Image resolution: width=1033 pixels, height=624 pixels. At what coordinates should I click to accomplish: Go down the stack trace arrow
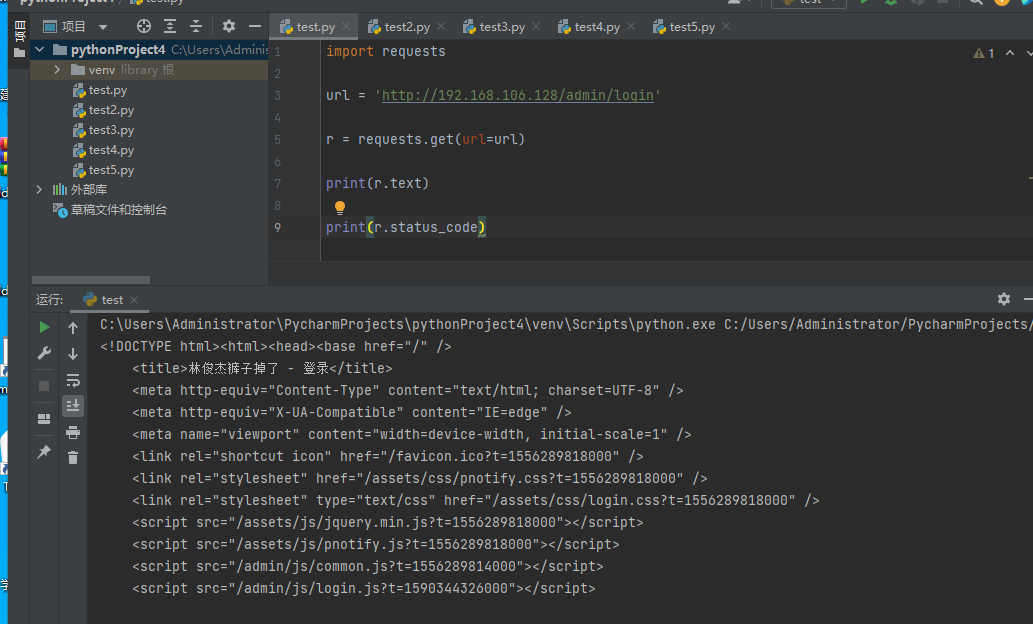tap(73, 354)
